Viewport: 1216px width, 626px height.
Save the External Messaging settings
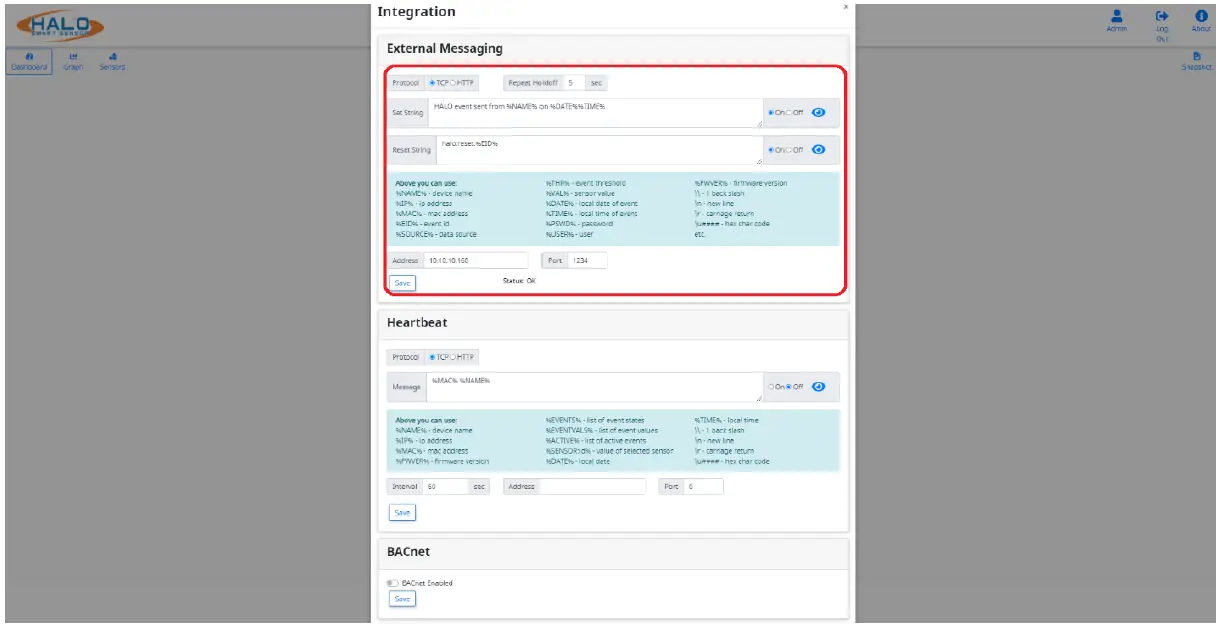(x=402, y=283)
